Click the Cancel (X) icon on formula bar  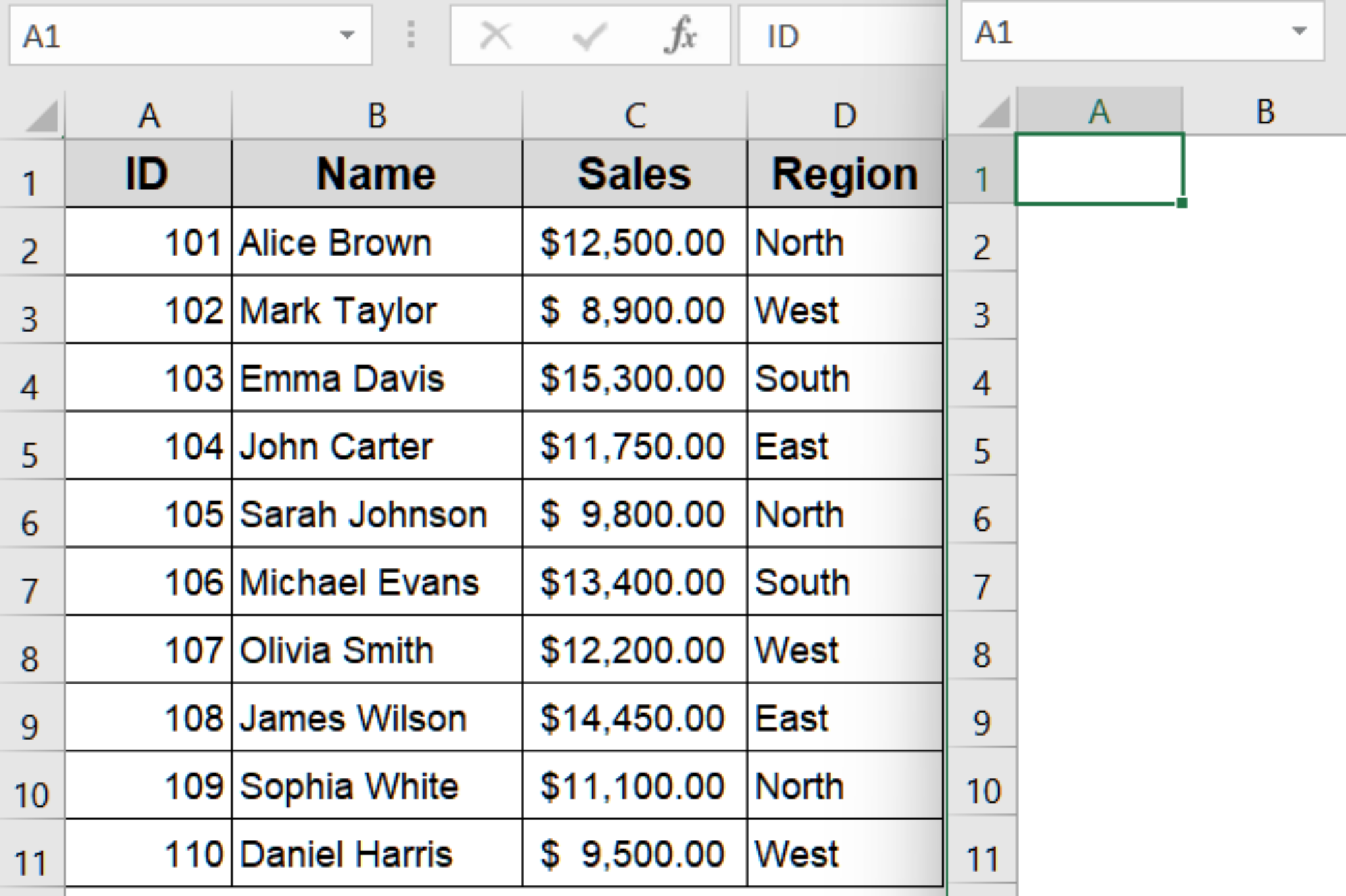[x=496, y=35]
